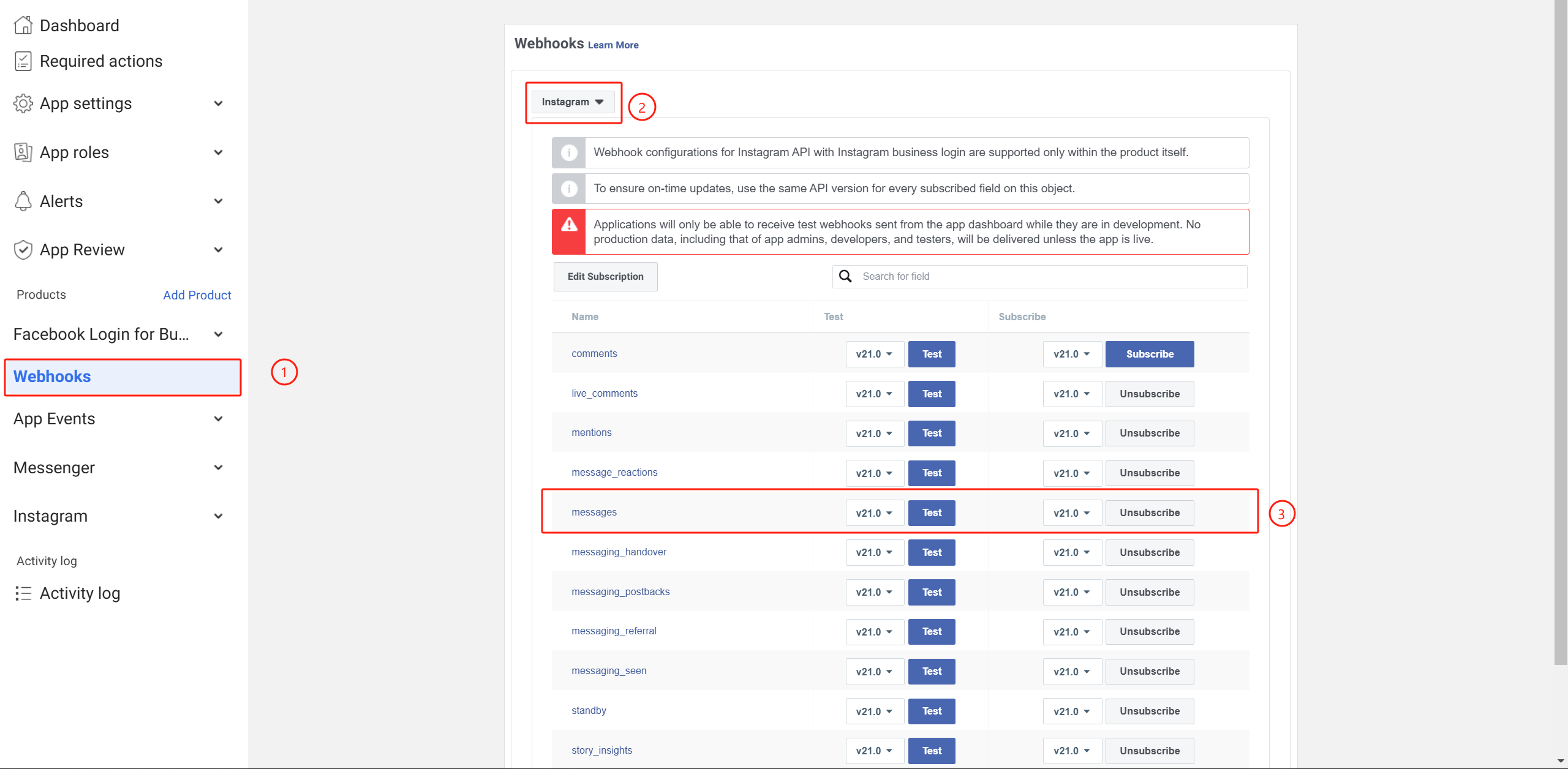The width and height of the screenshot is (1568, 769).
Task: Select v21.0 version for messages Test
Action: coord(871,511)
